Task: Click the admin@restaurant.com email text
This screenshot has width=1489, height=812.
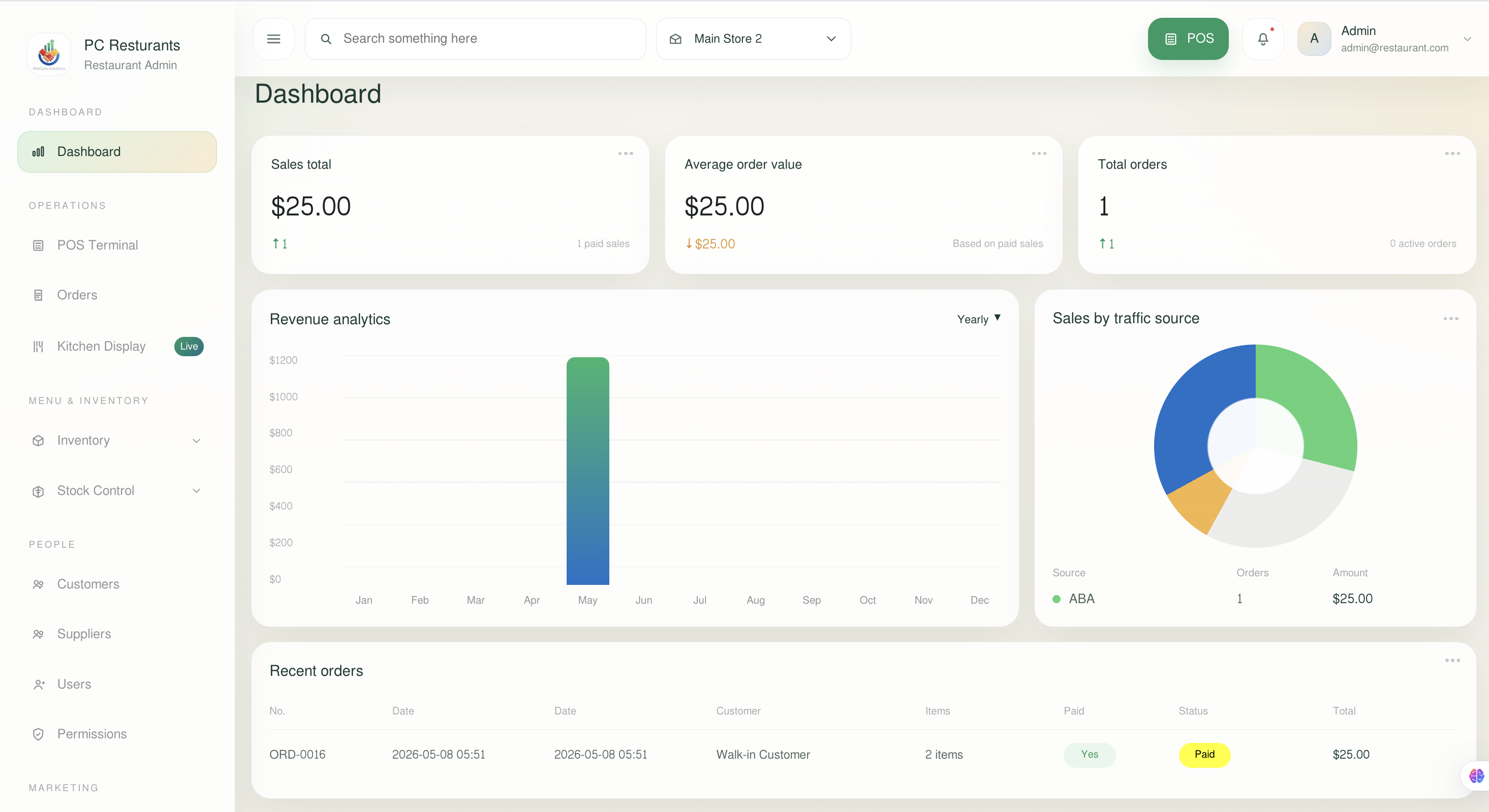Action: pyautogui.click(x=1394, y=48)
